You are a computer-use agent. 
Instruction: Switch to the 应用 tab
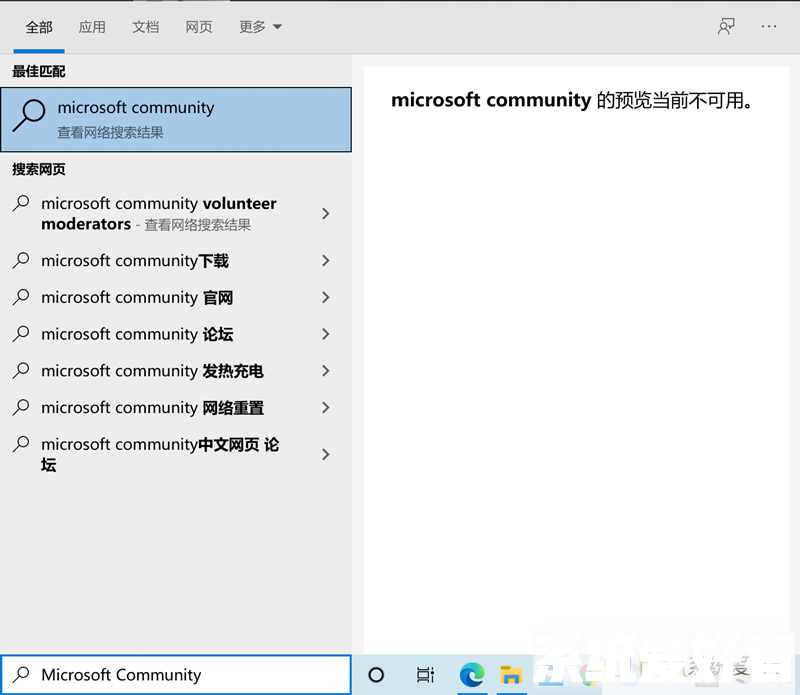click(92, 27)
